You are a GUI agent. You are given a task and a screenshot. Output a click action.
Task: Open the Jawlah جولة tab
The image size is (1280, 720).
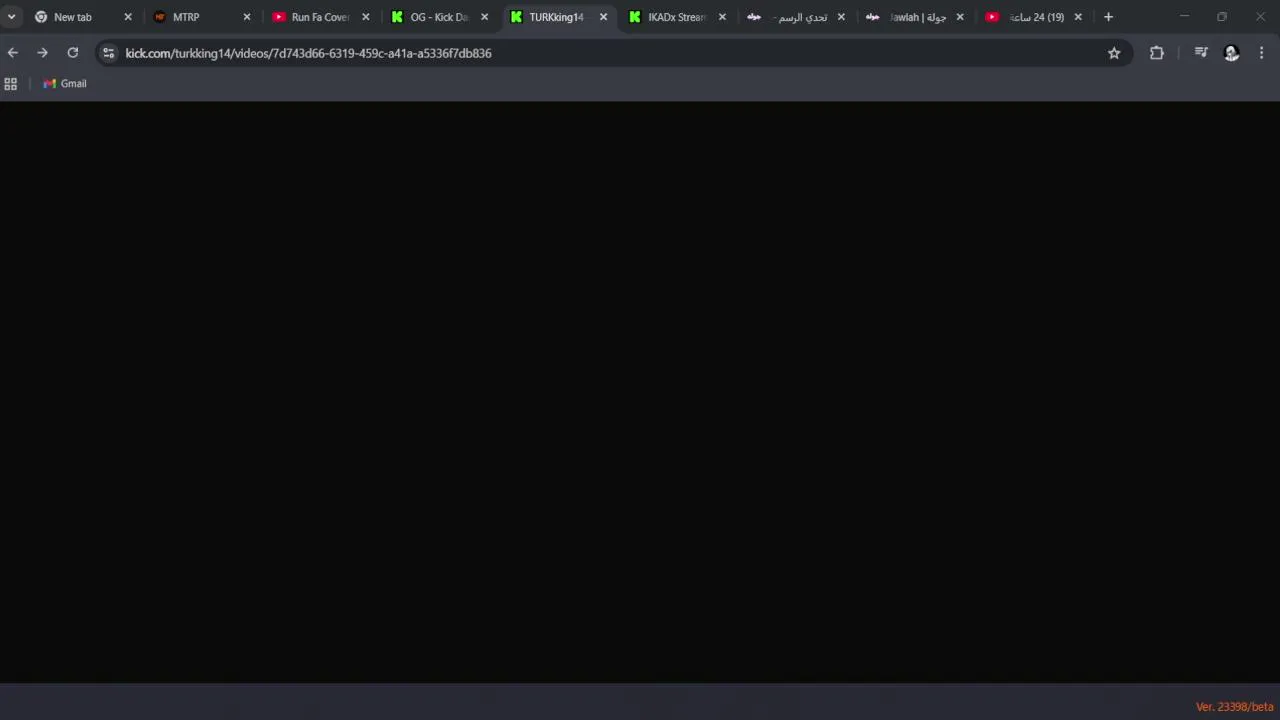point(916,17)
